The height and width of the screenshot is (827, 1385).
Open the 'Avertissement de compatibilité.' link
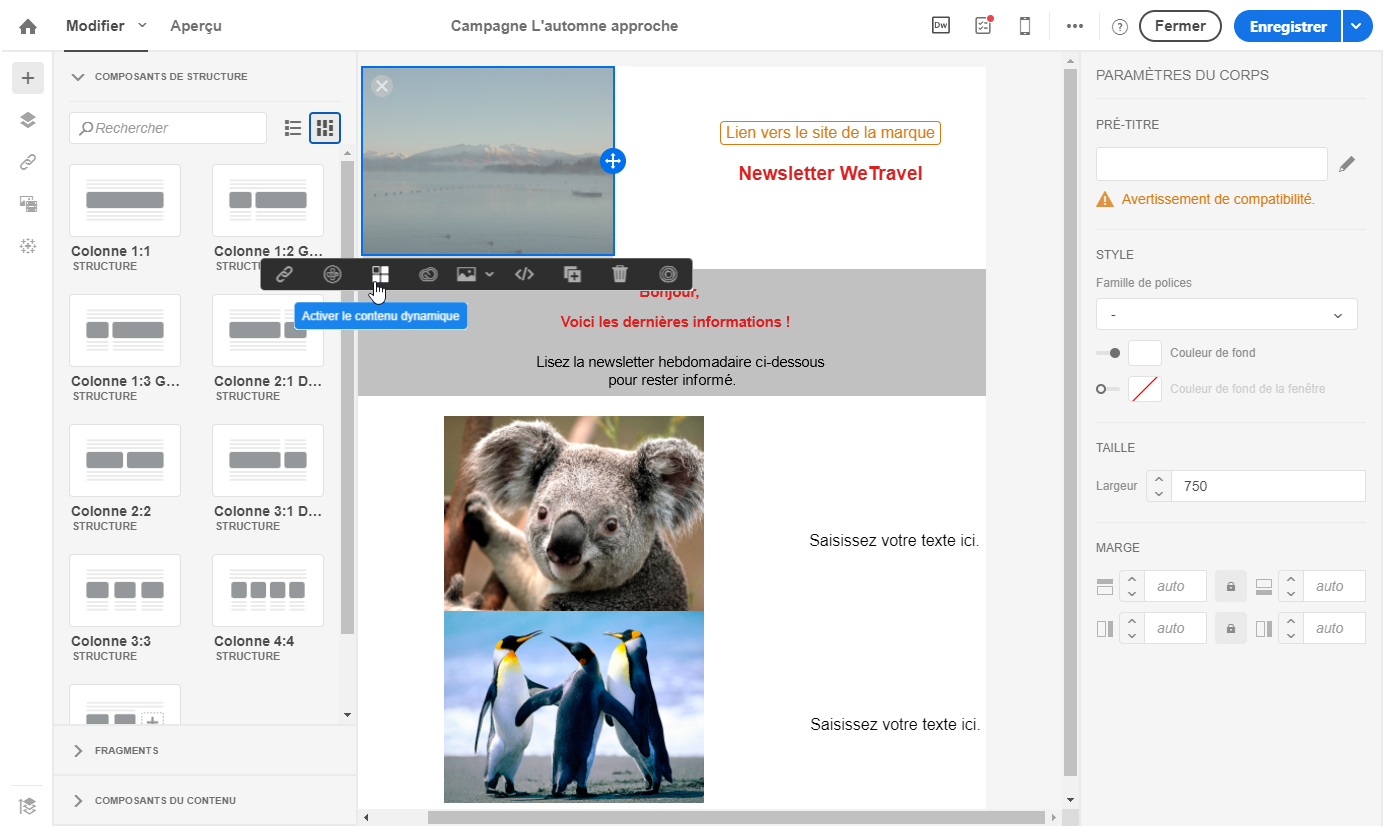point(1218,199)
